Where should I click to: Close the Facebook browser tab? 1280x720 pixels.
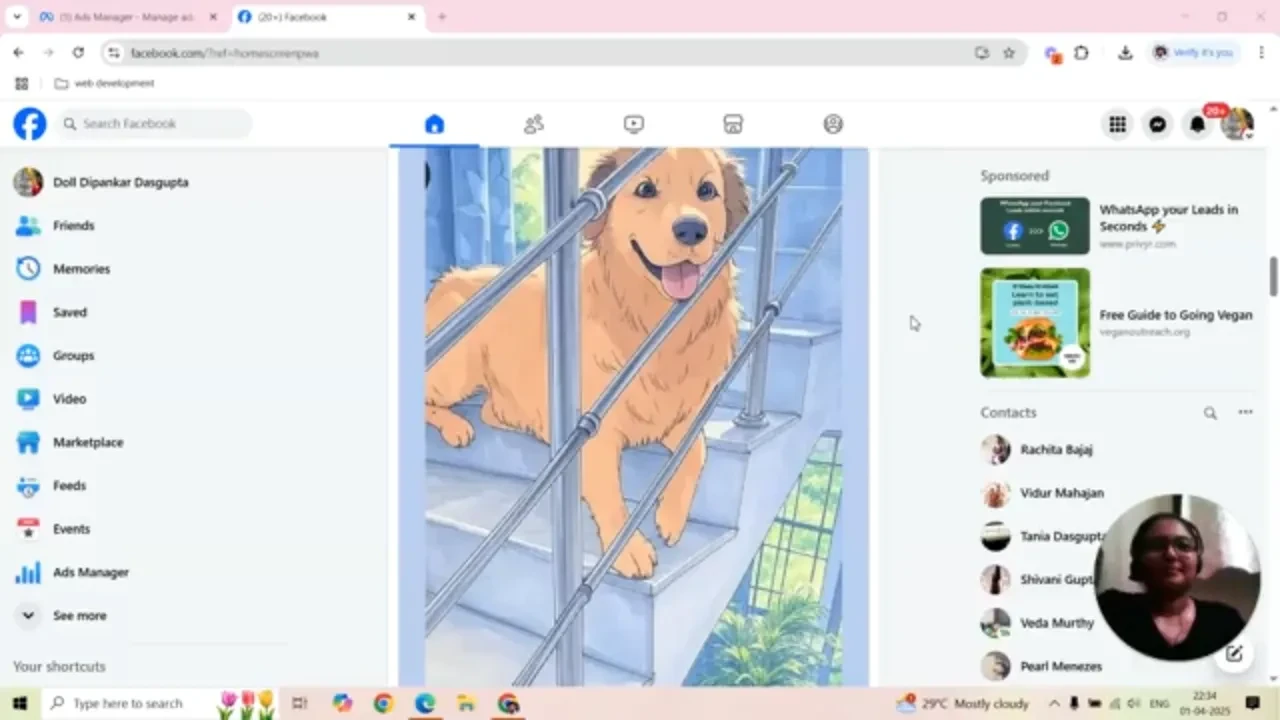(x=411, y=17)
